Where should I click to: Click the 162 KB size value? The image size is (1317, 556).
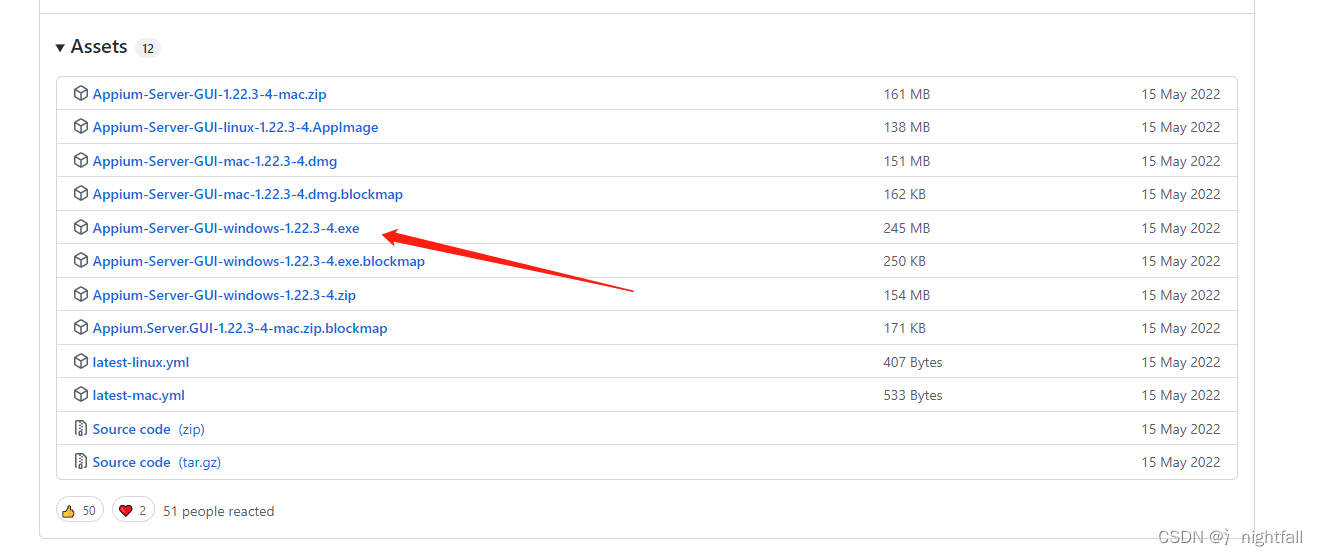pyautogui.click(x=905, y=194)
